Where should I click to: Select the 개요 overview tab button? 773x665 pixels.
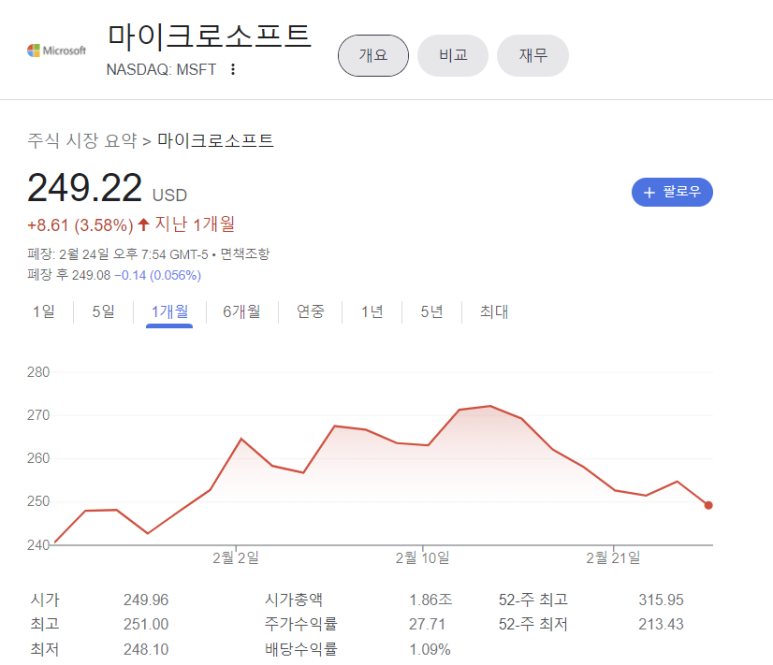point(373,55)
